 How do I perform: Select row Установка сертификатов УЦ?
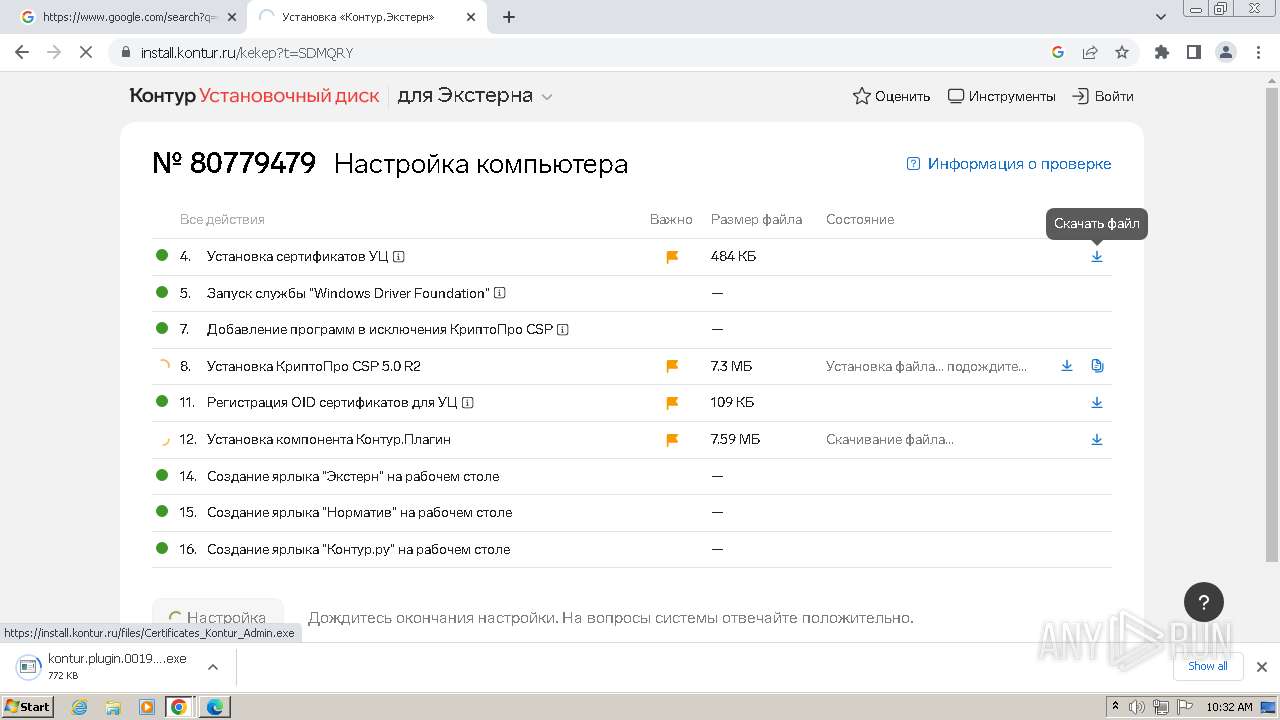(x=632, y=256)
